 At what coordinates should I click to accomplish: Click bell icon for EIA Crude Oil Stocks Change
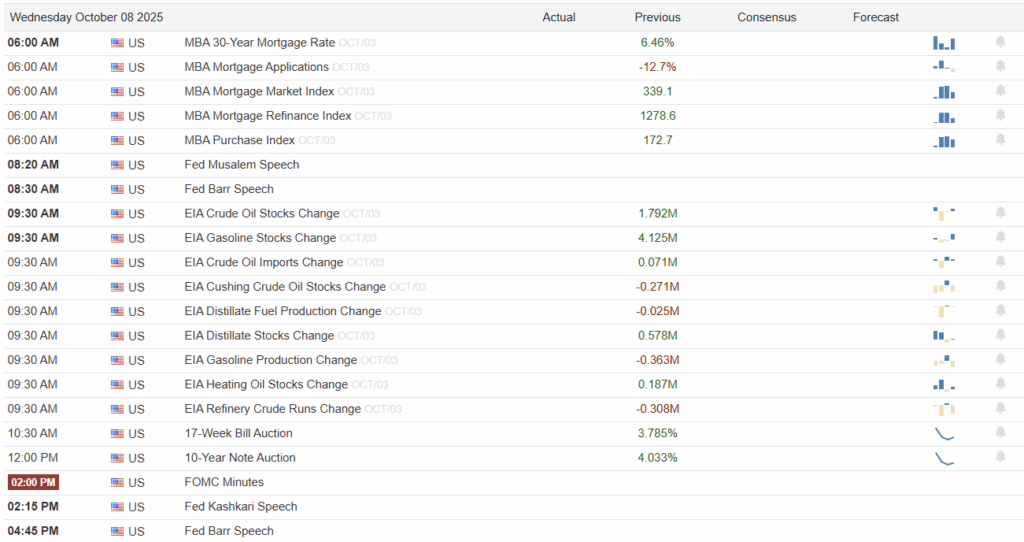coord(1000,213)
